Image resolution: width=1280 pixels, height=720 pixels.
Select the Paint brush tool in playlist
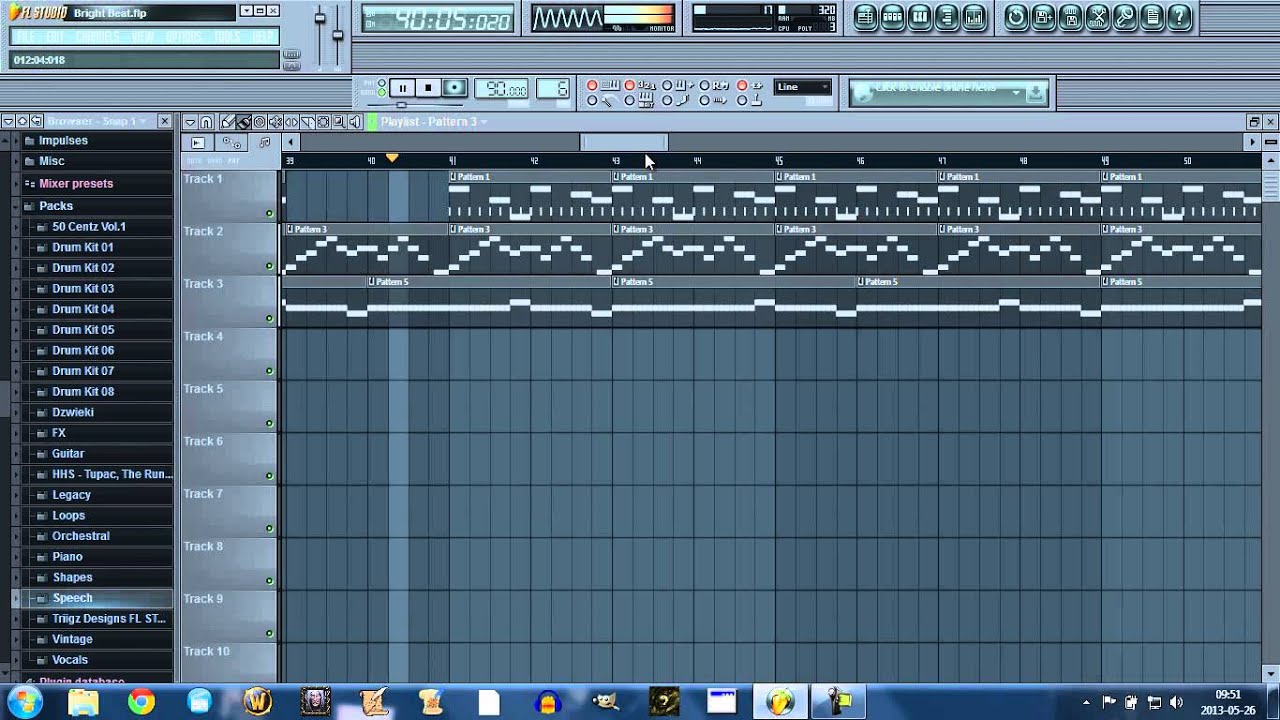(x=244, y=122)
